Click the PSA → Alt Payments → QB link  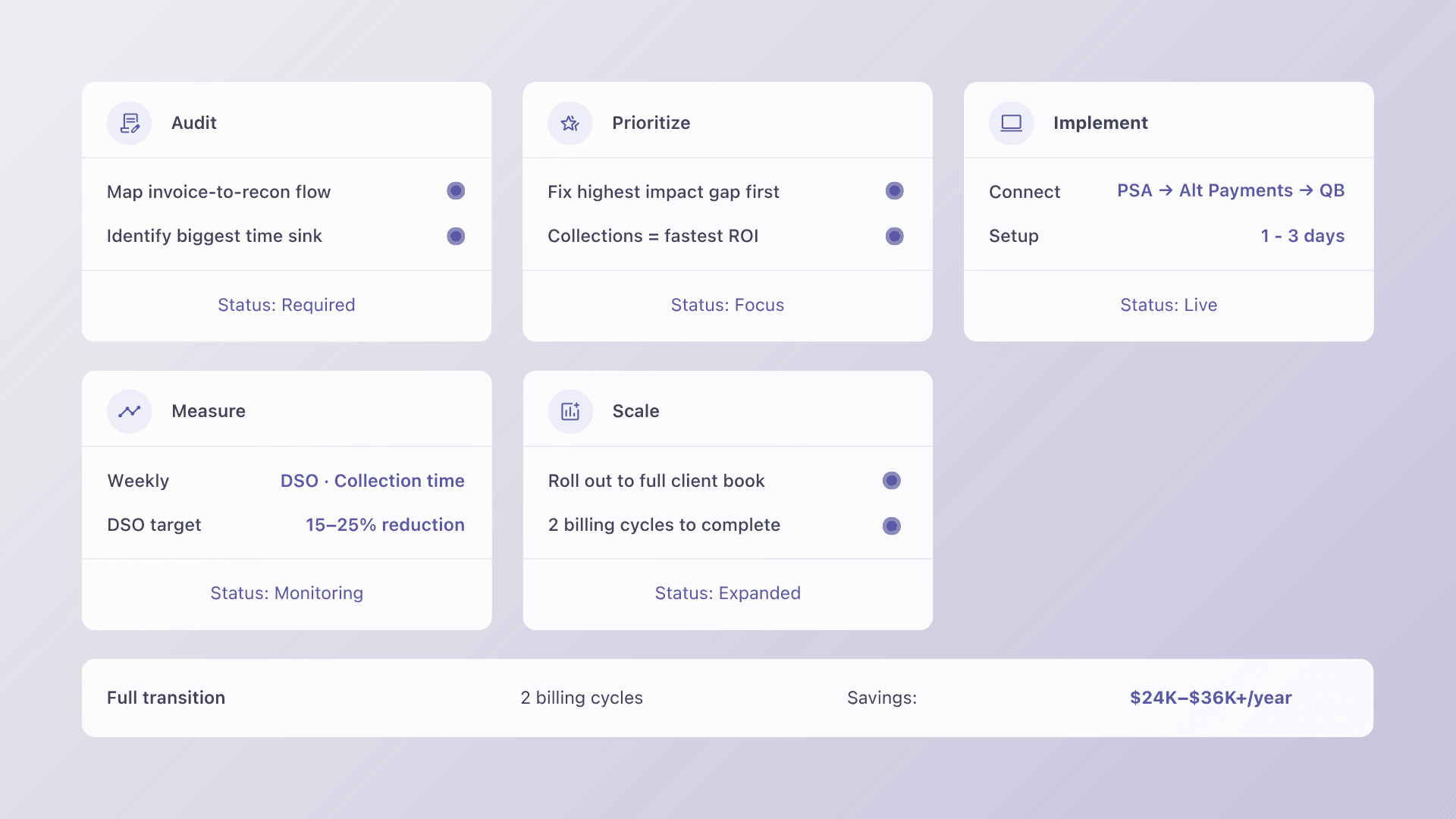[1231, 190]
